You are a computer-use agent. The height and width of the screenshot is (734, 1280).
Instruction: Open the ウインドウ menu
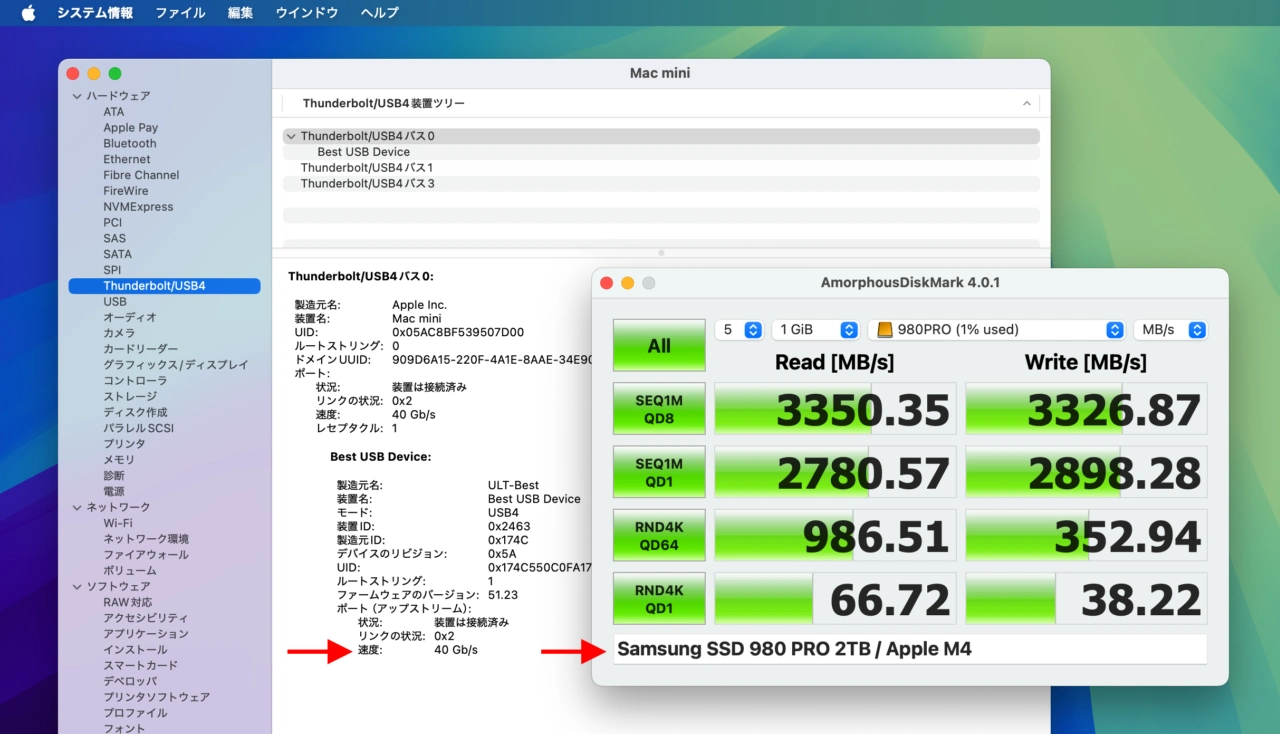pyautogui.click(x=306, y=12)
